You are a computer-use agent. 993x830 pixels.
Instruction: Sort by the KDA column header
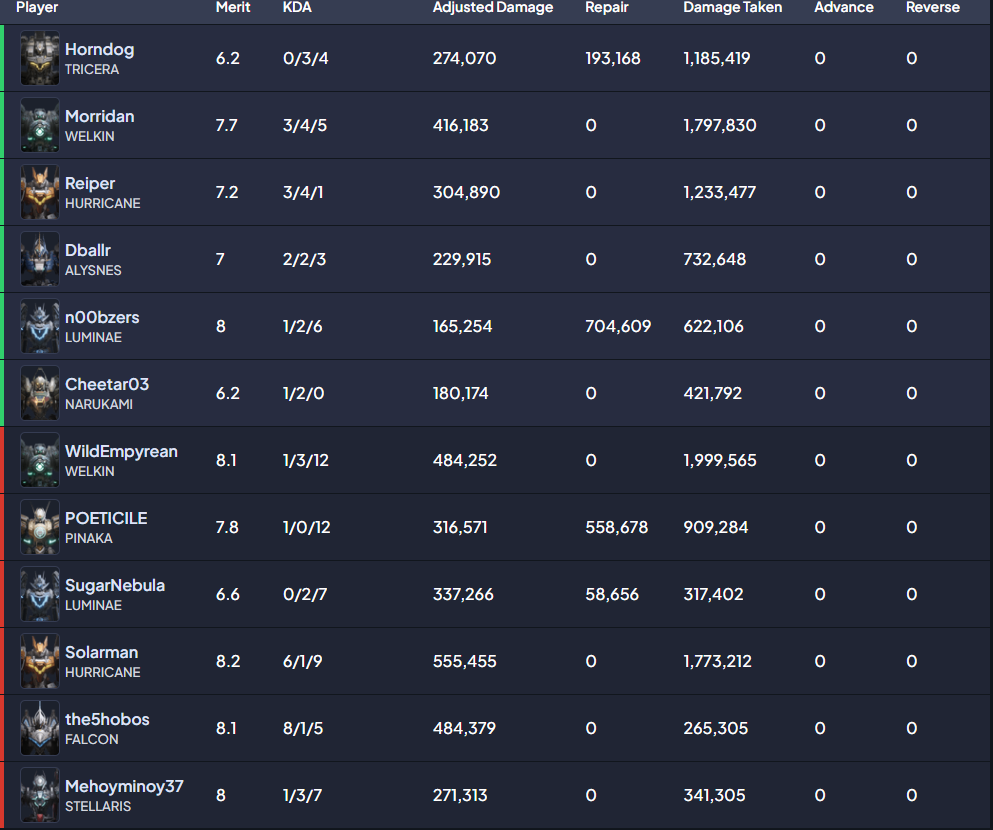coord(297,8)
